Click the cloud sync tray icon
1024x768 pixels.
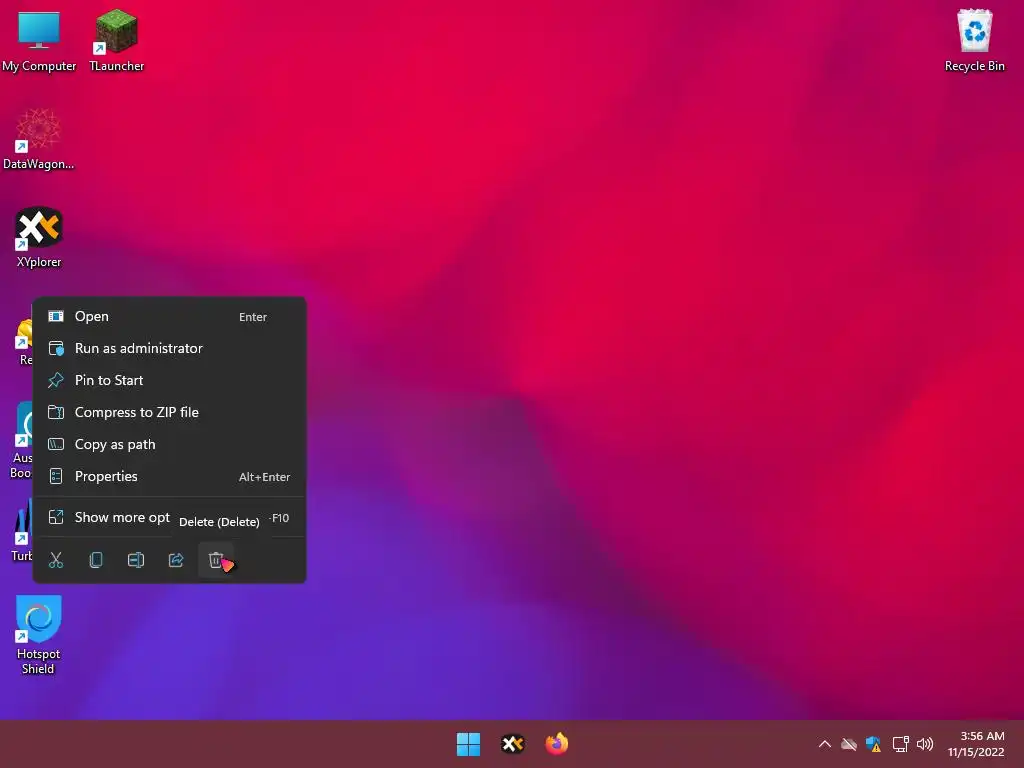[849, 744]
